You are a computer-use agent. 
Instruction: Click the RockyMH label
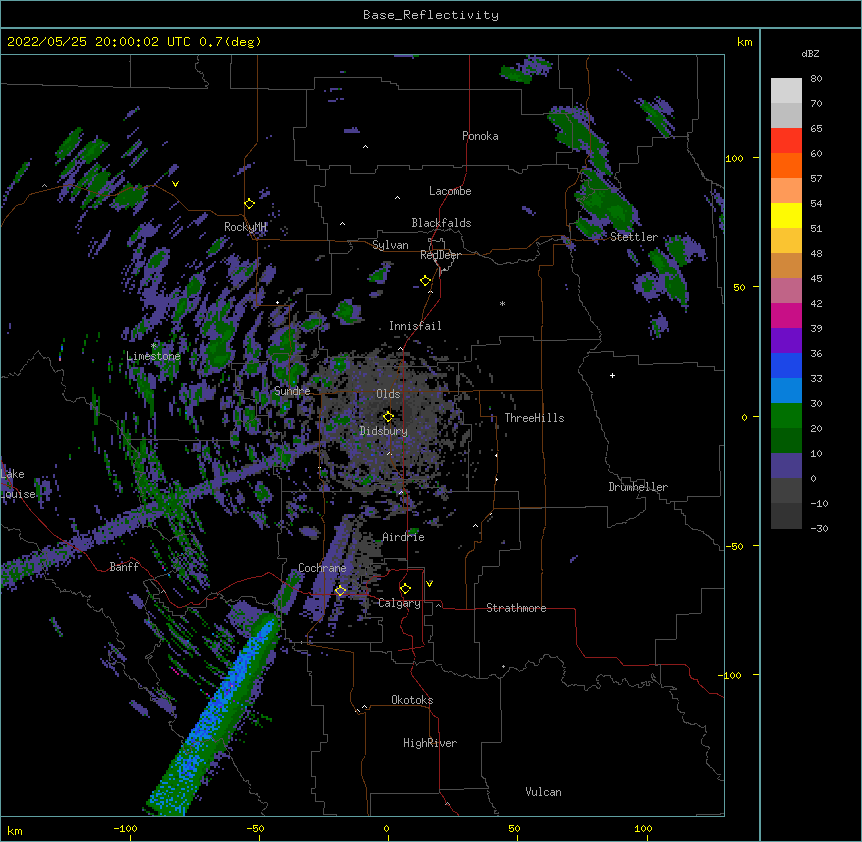tap(245, 227)
